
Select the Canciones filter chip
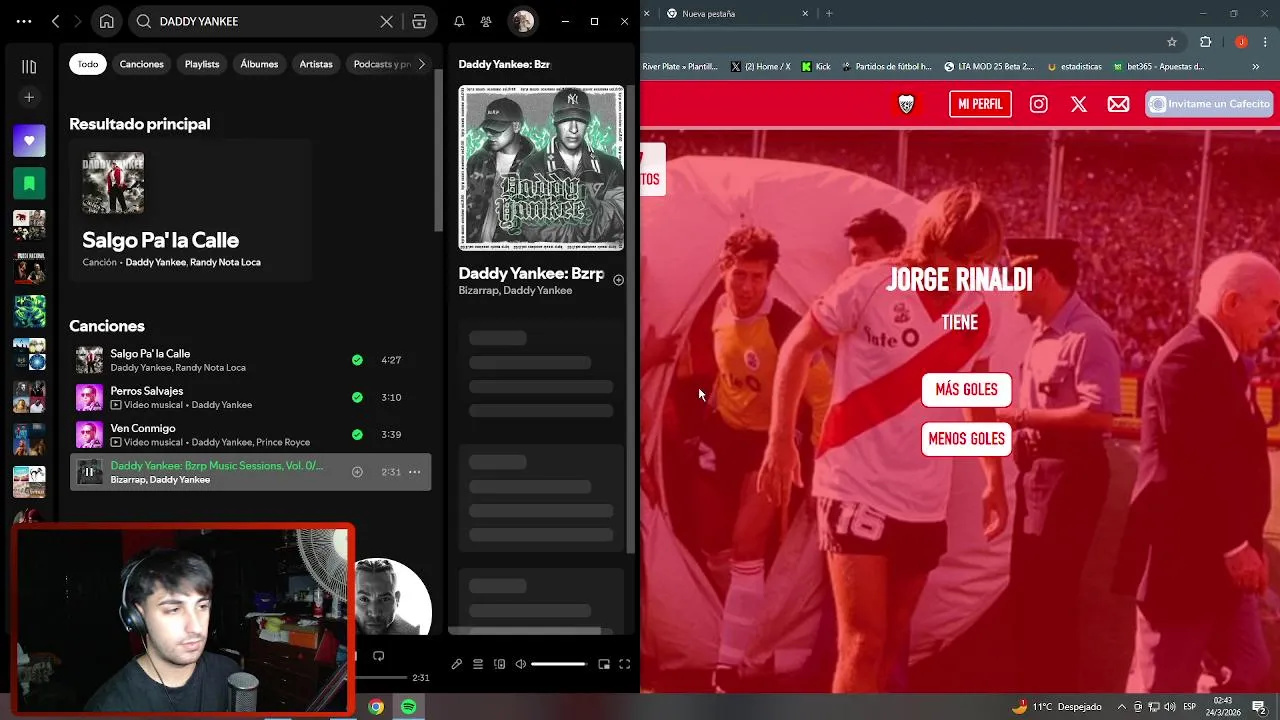tap(142, 64)
